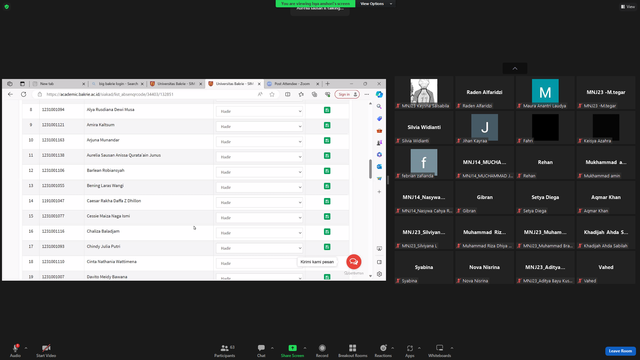Image resolution: width=640 pixels, height=360 pixels.
Task: Open Zoom Apps
Action: point(410,350)
